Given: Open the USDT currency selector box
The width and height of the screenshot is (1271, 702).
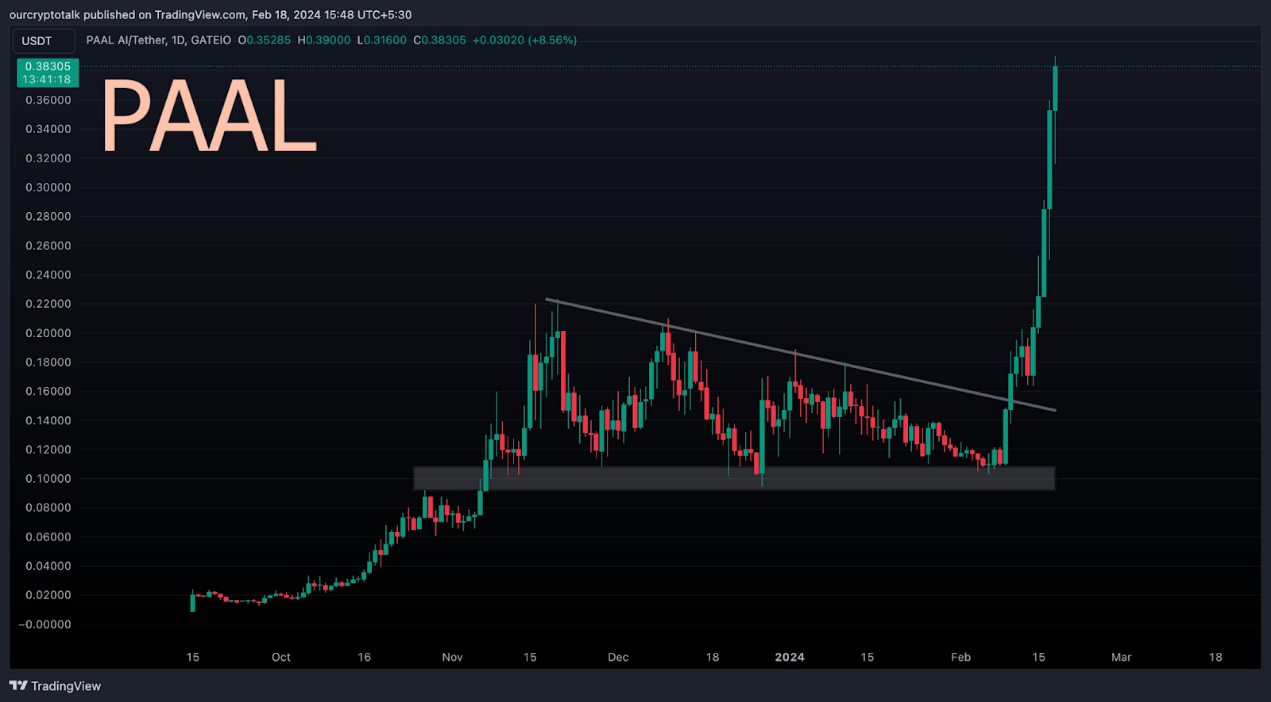Looking at the screenshot, I should [x=44, y=41].
